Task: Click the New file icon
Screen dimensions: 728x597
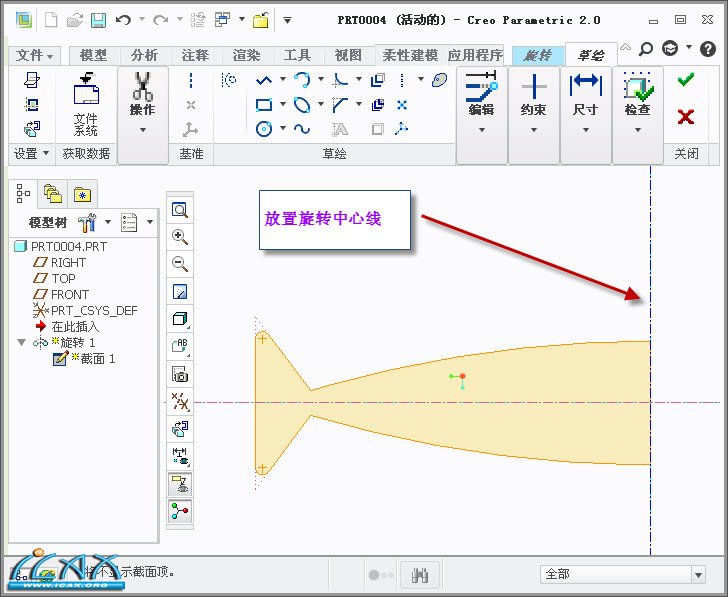Action: 51,20
